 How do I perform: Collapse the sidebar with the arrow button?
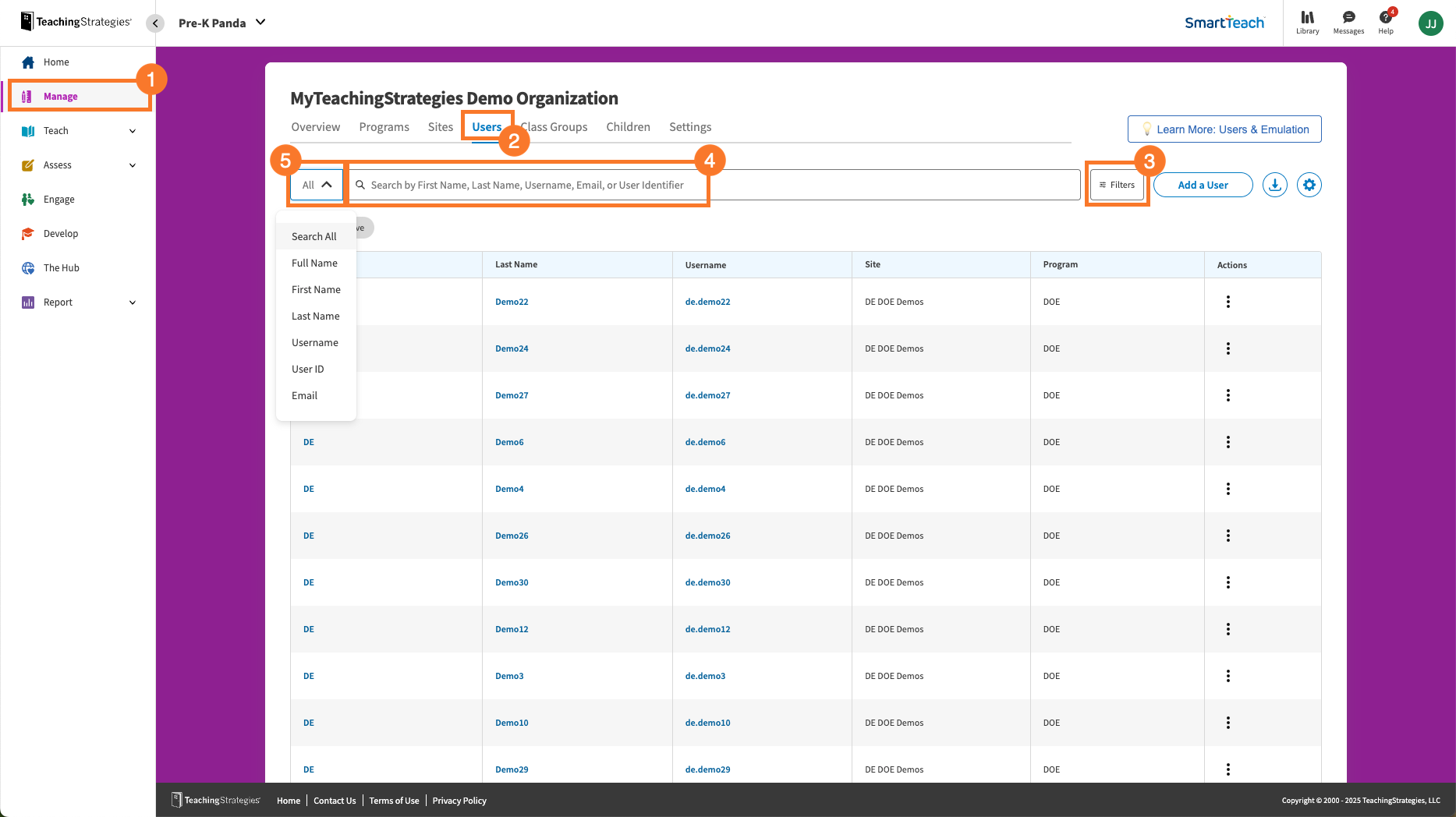pyautogui.click(x=155, y=23)
